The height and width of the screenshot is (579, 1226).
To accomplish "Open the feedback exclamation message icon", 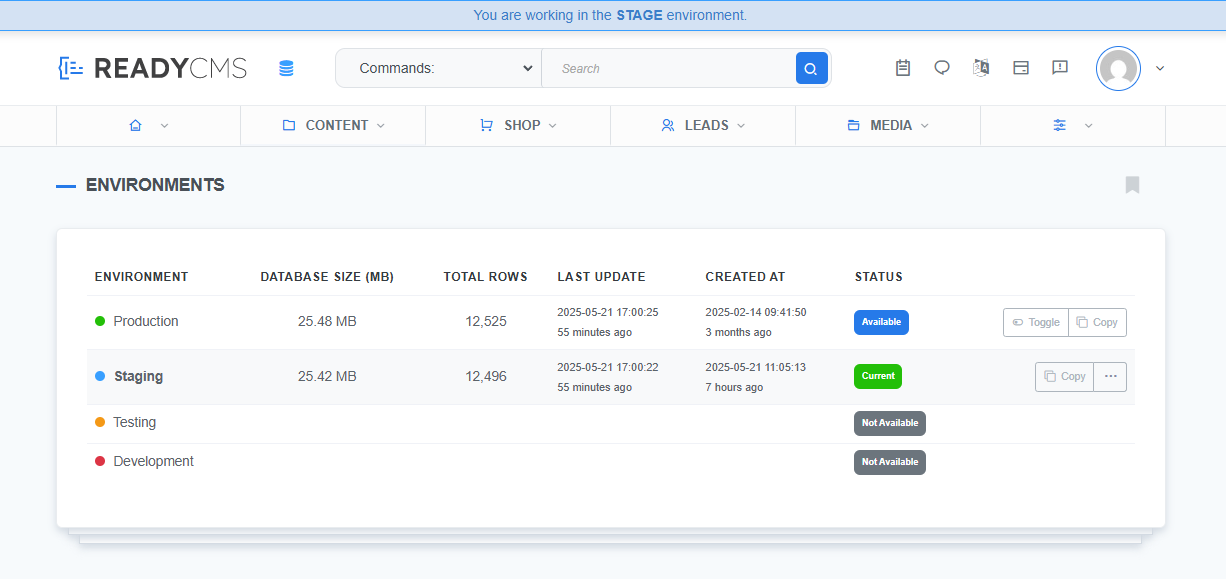I will point(1060,68).
